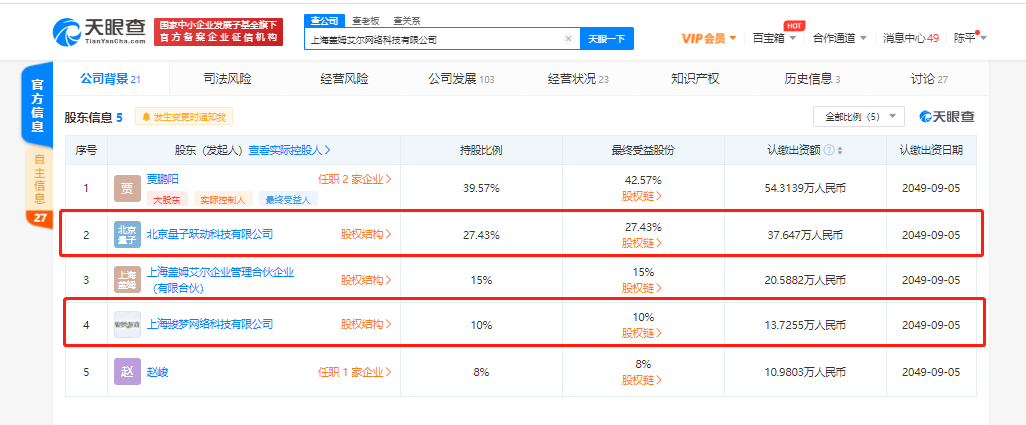Image resolution: width=1026 pixels, height=425 pixels.
Task: Sort by 认缴出资额 using sort arrows
Action: point(840,150)
